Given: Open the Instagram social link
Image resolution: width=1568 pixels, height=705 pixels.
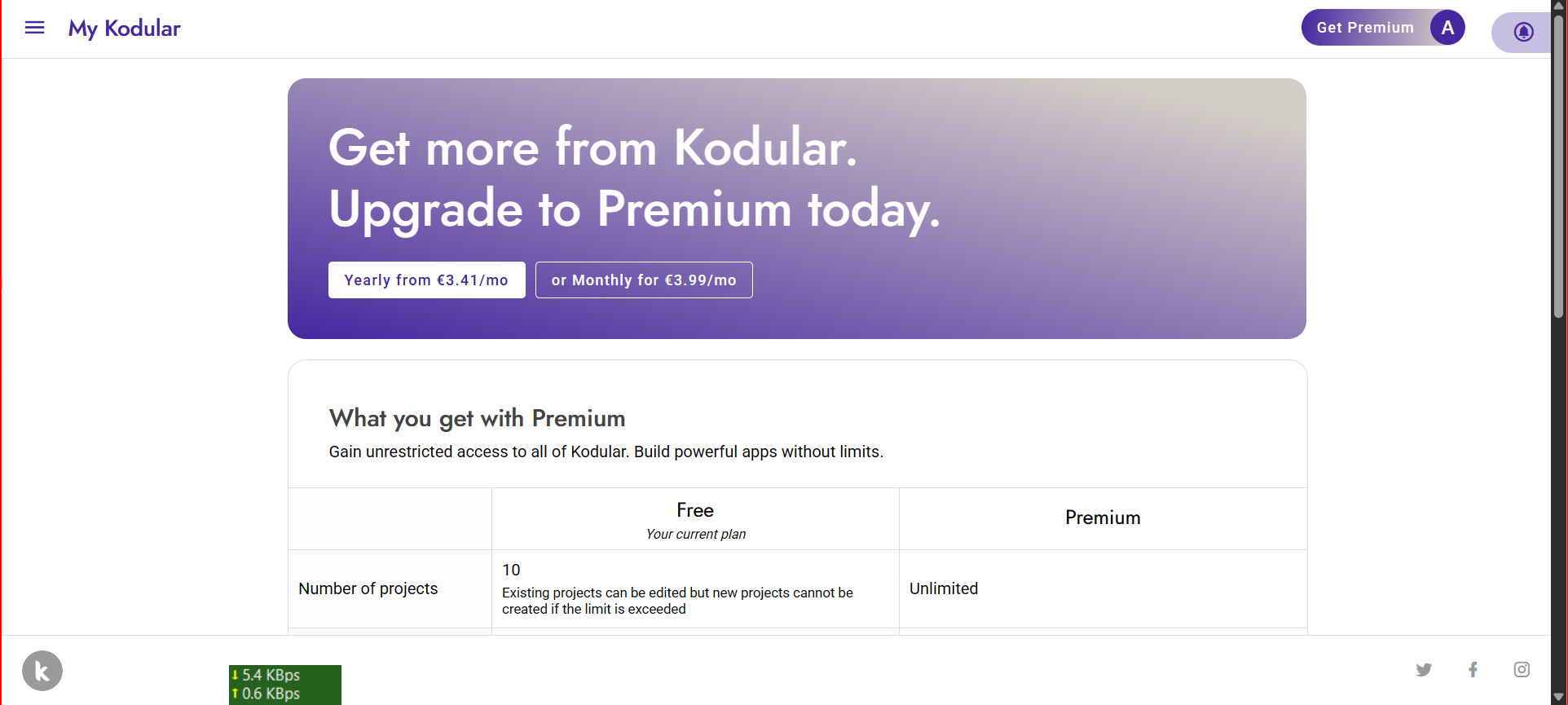Looking at the screenshot, I should (x=1522, y=670).
